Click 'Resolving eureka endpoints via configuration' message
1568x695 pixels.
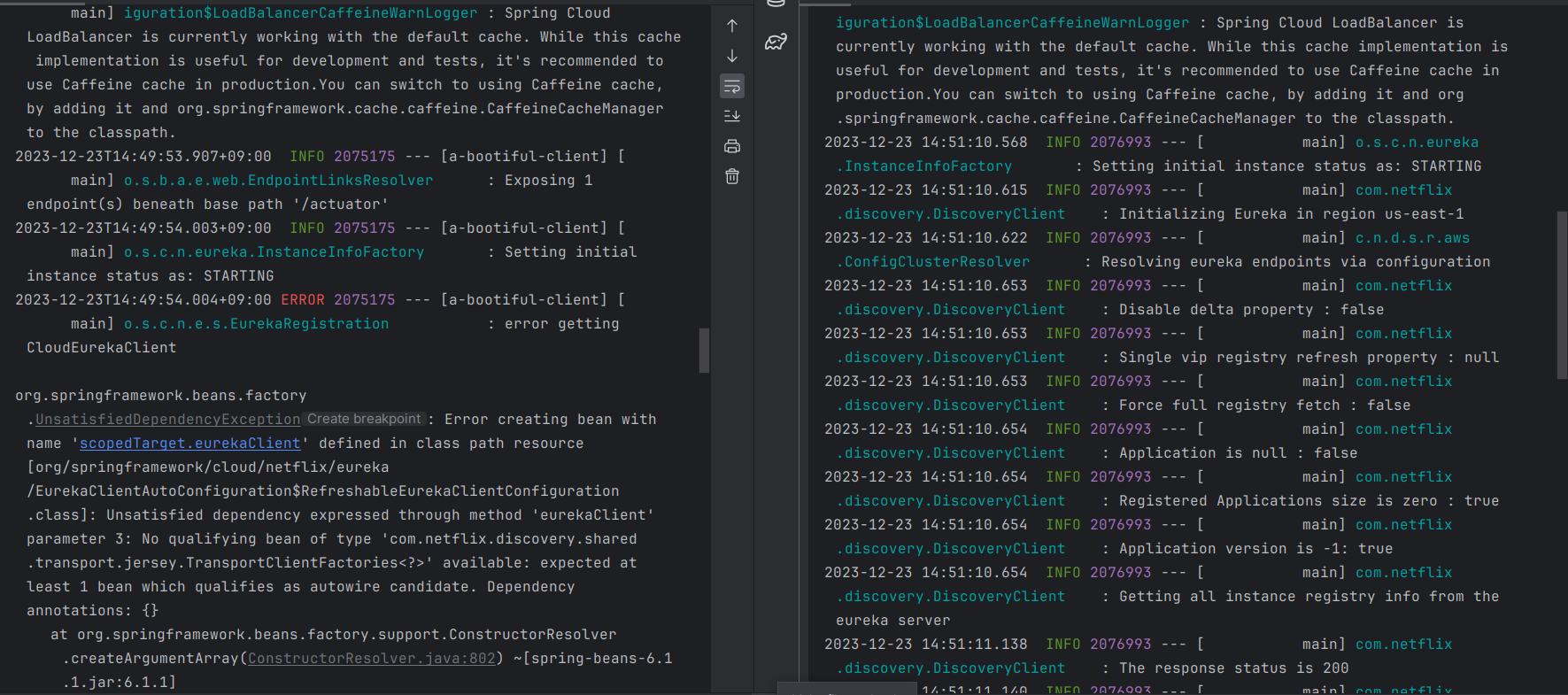pyautogui.click(x=1296, y=262)
